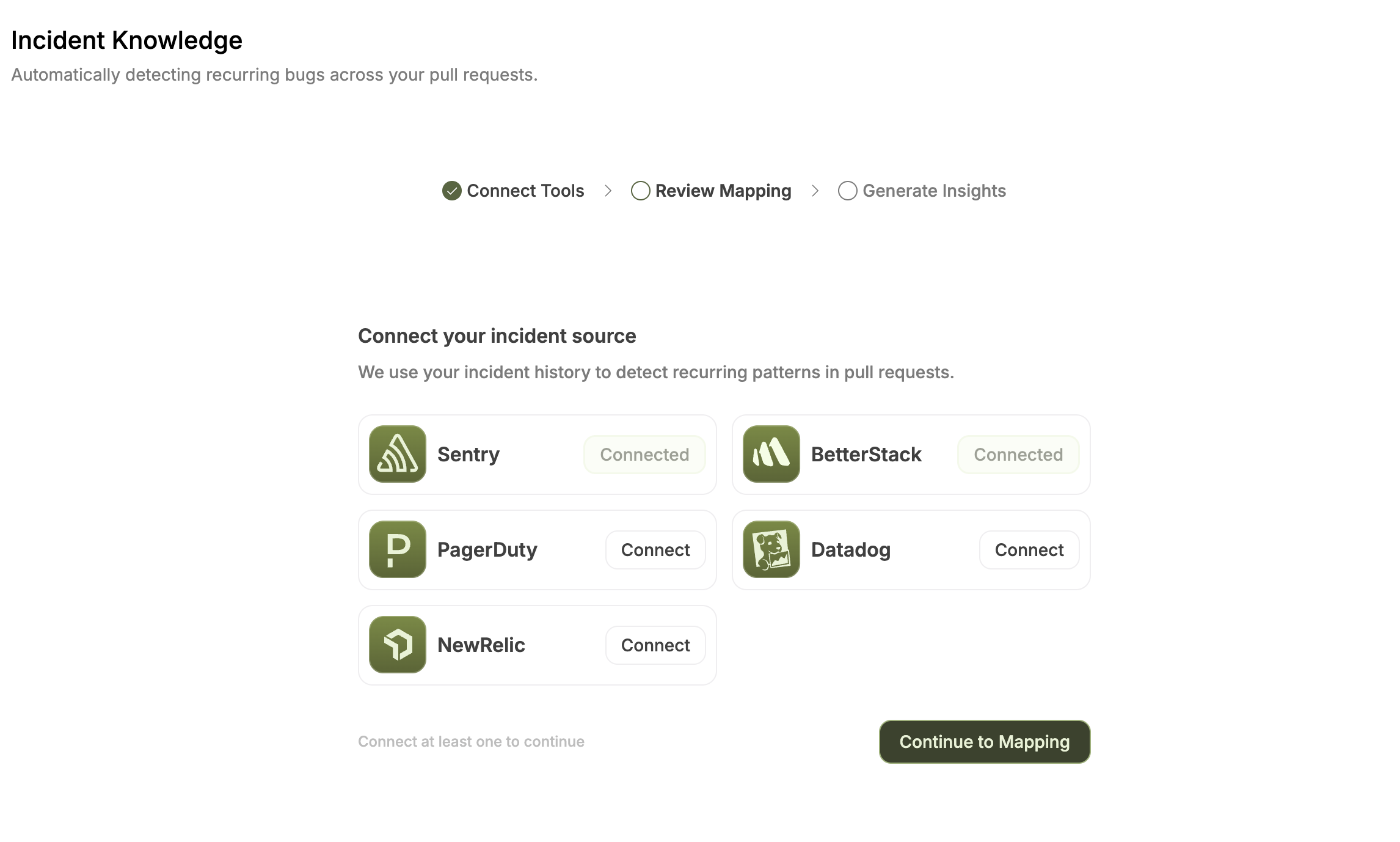Click the Datadog dog icon
The height and width of the screenshot is (842, 1400).
(771, 549)
